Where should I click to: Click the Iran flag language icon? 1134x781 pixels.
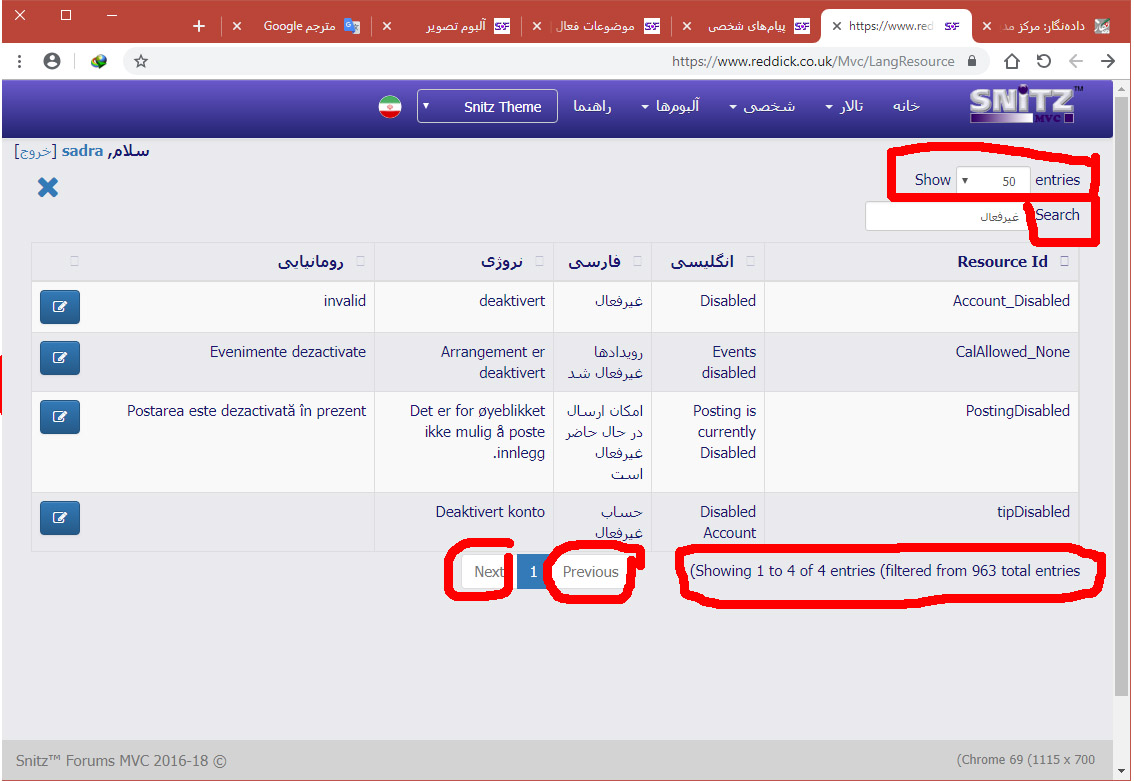[390, 107]
